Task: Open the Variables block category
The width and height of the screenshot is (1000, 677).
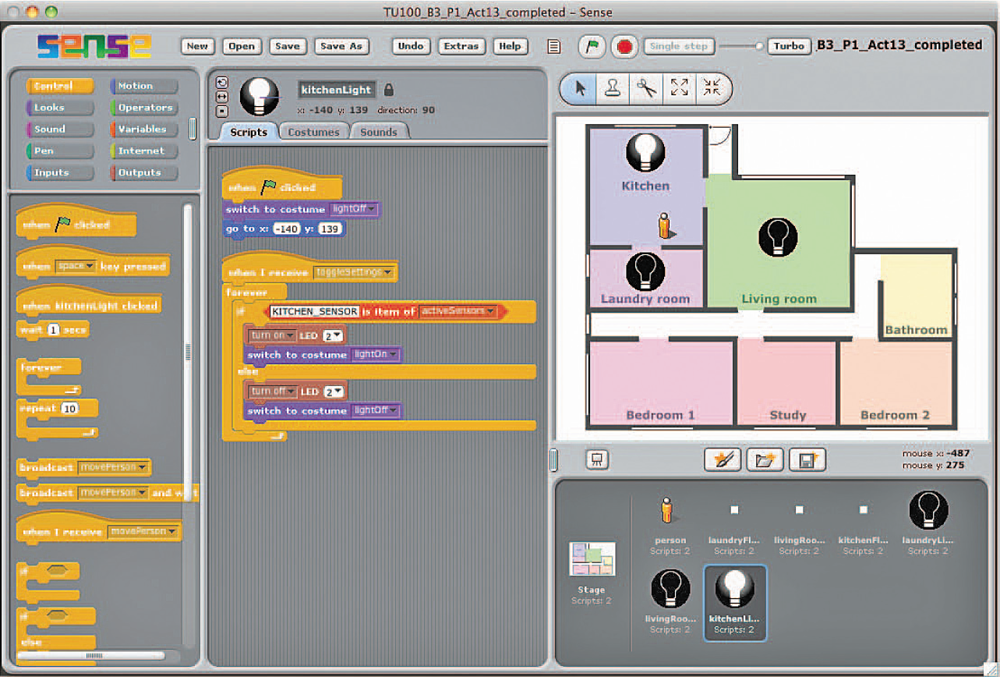Action: click(x=142, y=129)
